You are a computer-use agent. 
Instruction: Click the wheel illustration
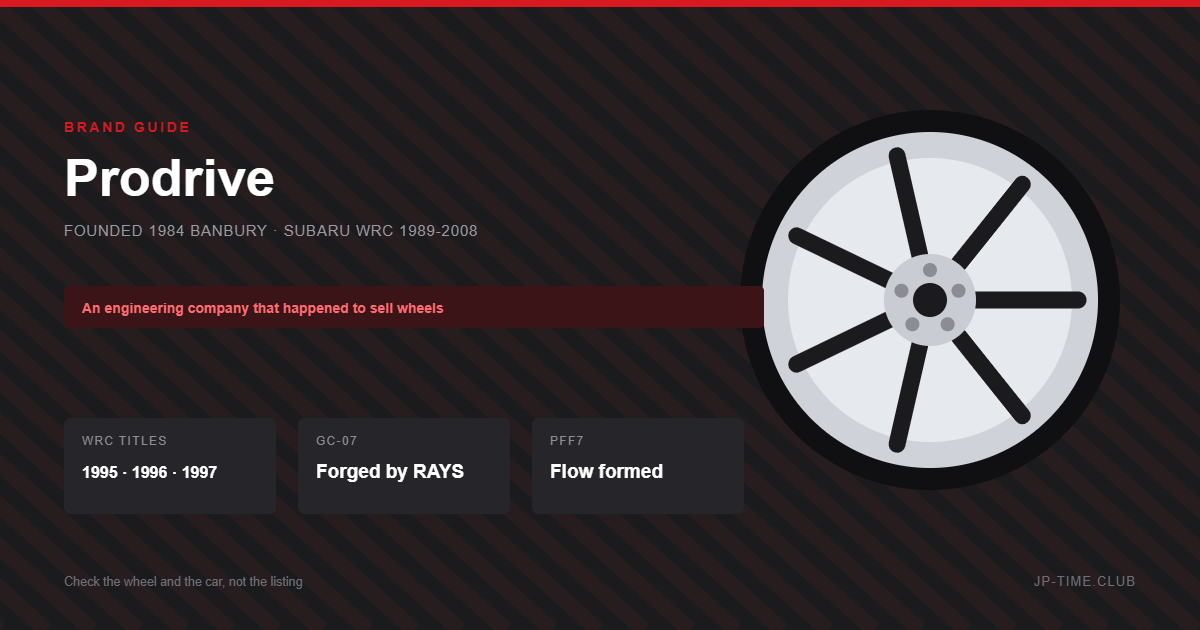(930, 300)
